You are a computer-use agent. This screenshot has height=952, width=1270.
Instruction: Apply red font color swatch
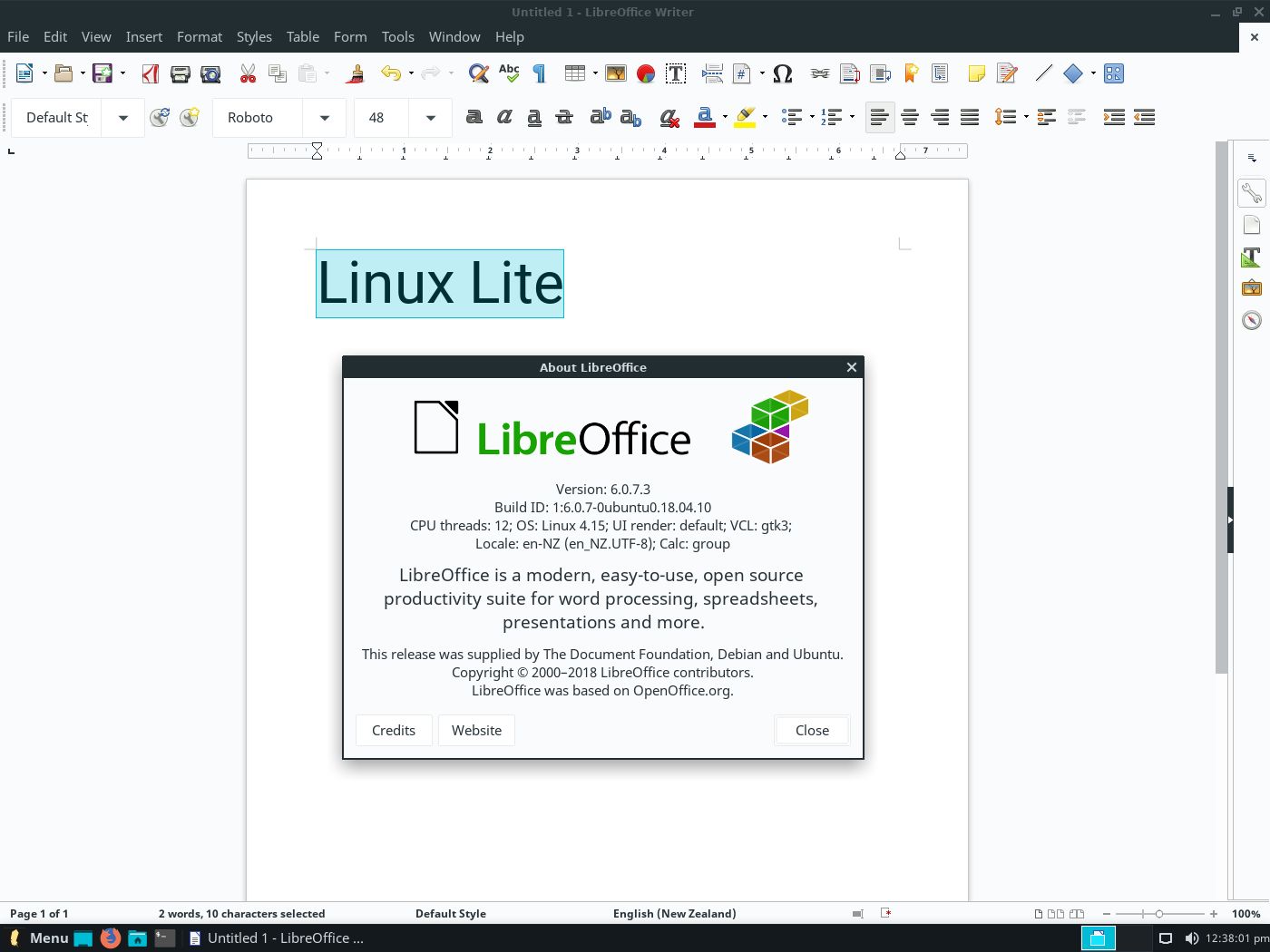pos(705,117)
